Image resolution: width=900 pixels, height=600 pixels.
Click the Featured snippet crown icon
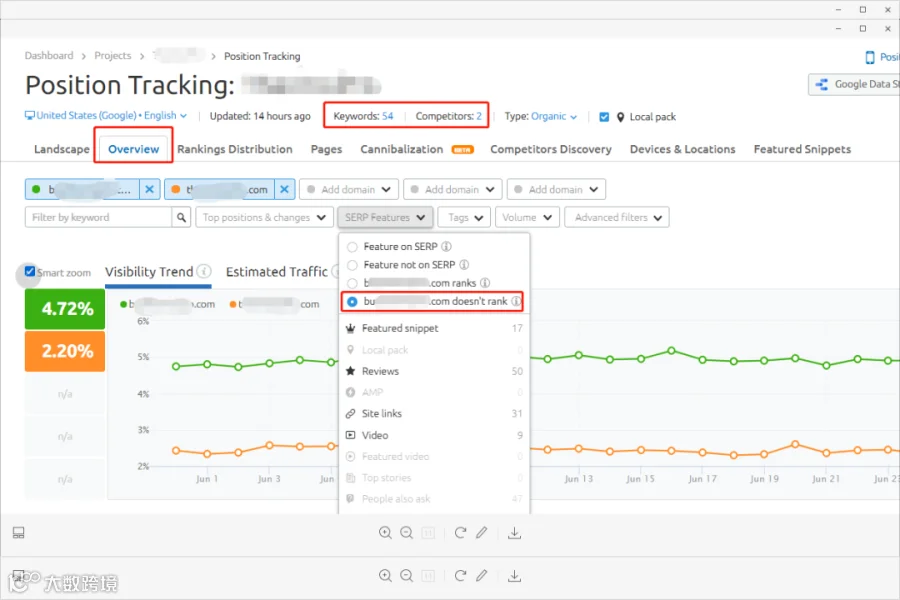pyautogui.click(x=350, y=328)
